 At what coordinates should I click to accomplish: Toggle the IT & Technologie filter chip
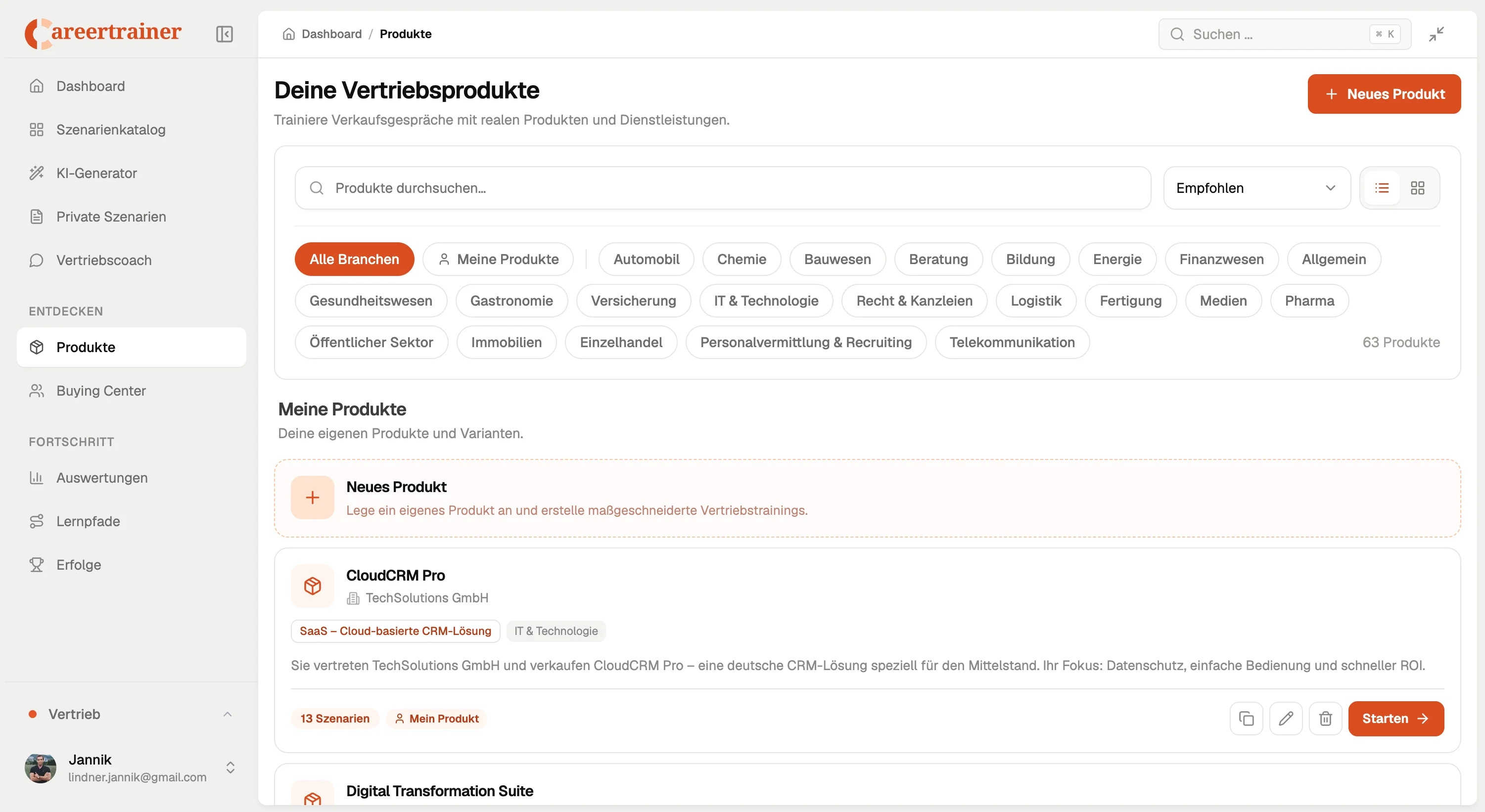pos(766,301)
